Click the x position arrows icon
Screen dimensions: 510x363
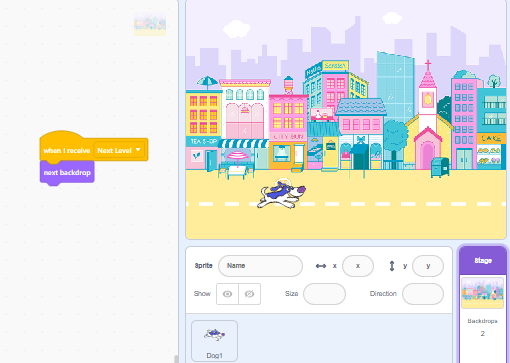(x=321, y=266)
